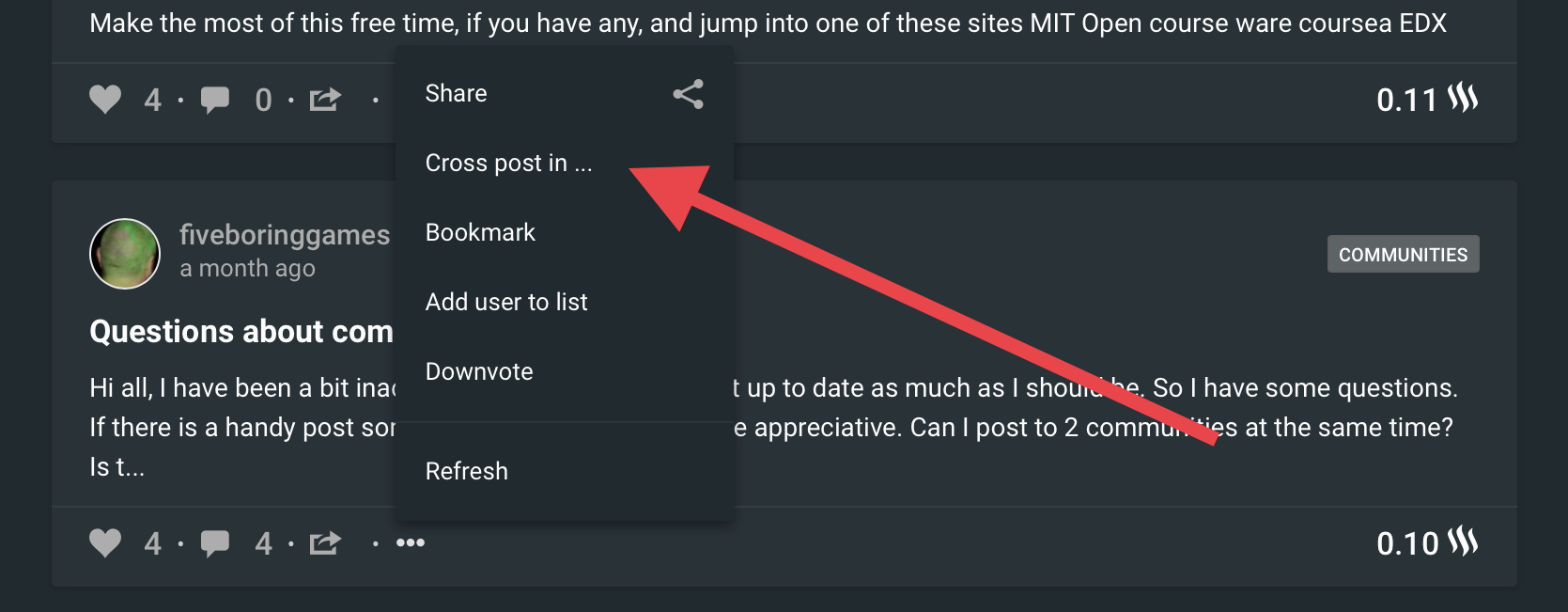Click the share icon in the popup menu
This screenshot has width=1568, height=612.
click(688, 94)
